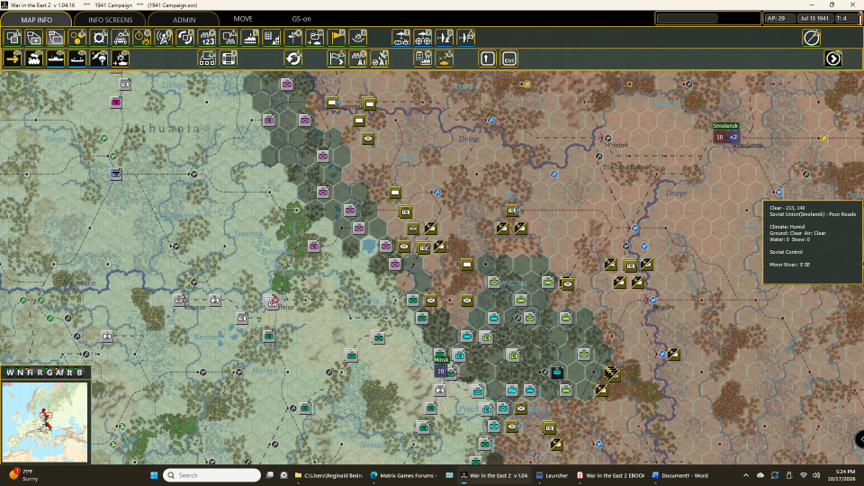Toggle the B filter on minimap bar

click(80, 372)
